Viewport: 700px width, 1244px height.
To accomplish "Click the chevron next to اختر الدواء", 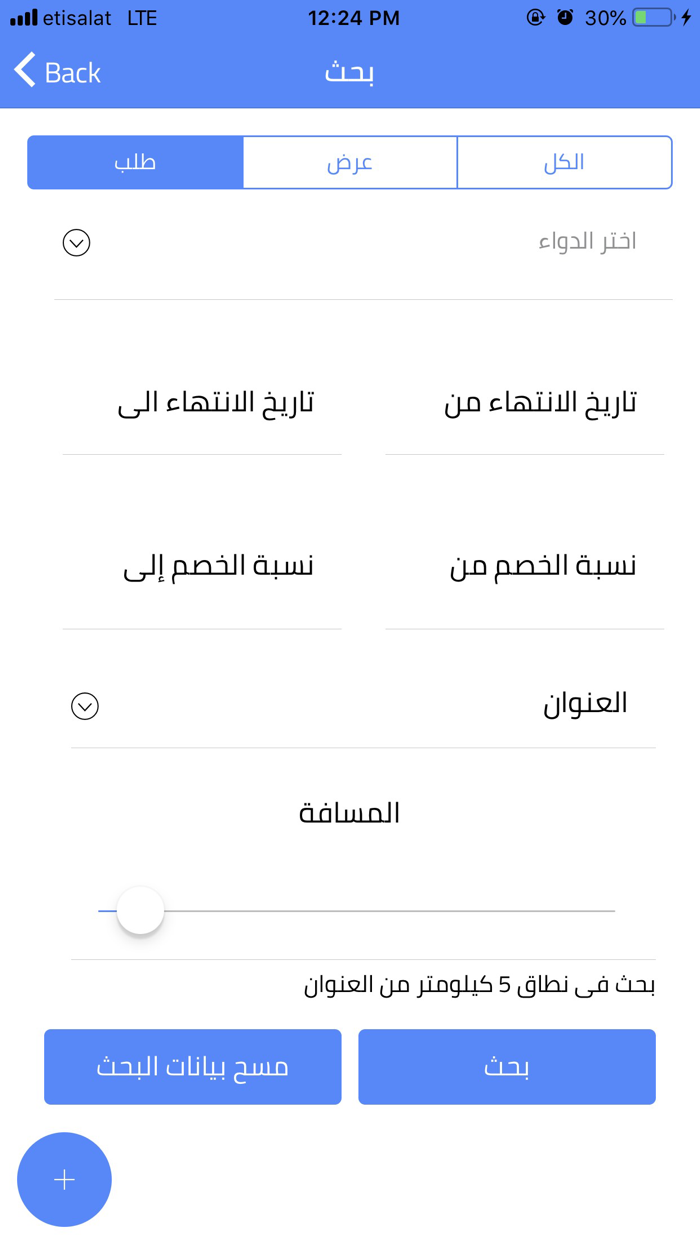I will 75,242.
